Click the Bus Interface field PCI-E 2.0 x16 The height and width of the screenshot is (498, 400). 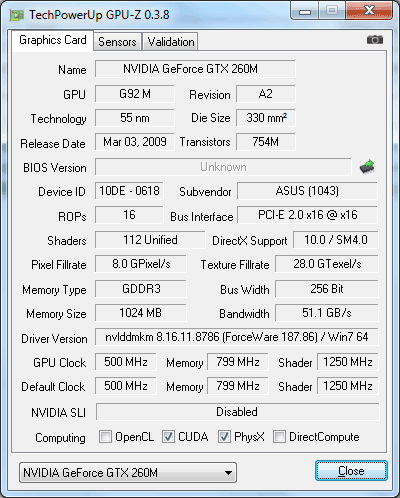307,215
